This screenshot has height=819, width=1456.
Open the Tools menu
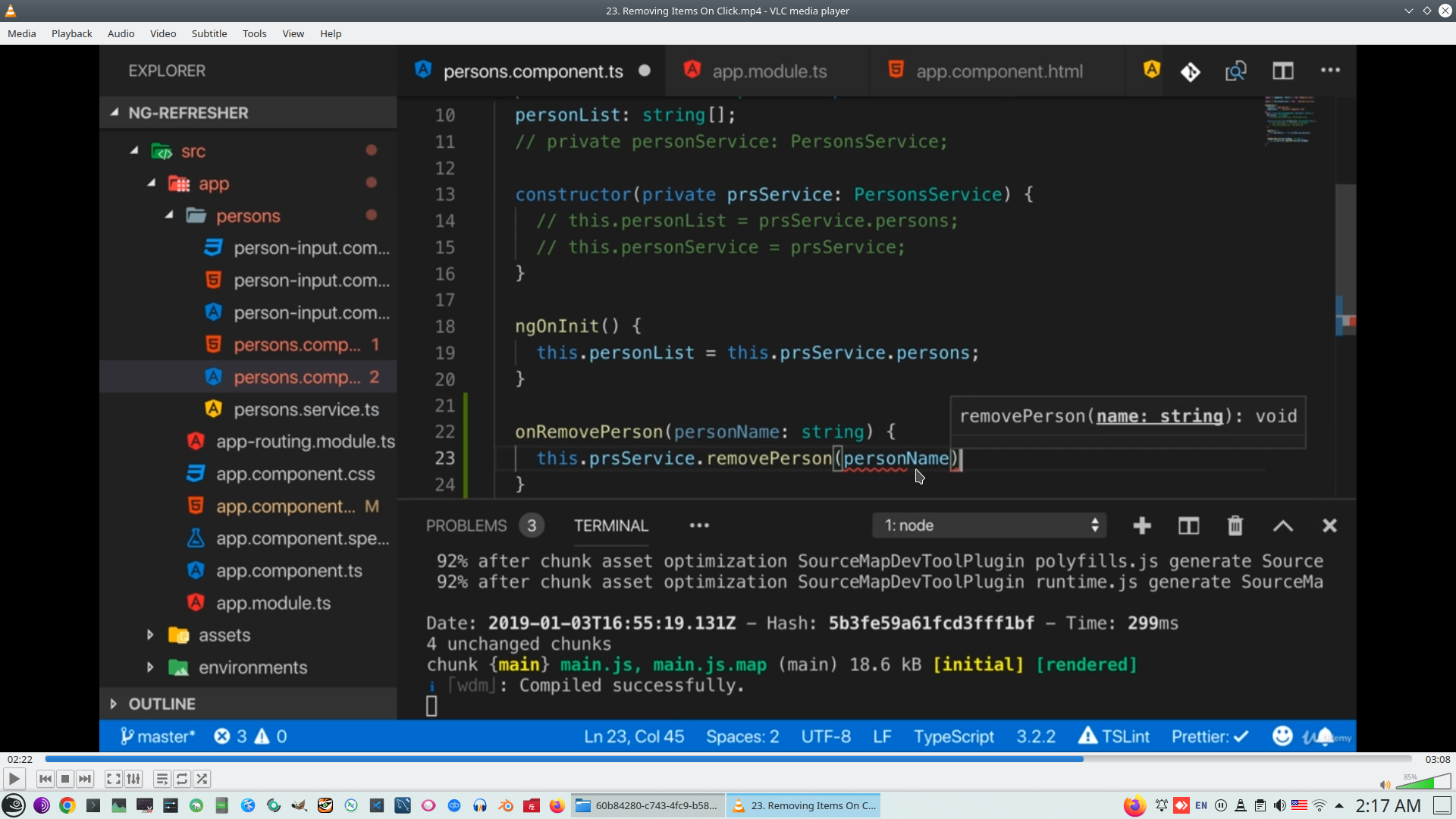pos(254,33)
